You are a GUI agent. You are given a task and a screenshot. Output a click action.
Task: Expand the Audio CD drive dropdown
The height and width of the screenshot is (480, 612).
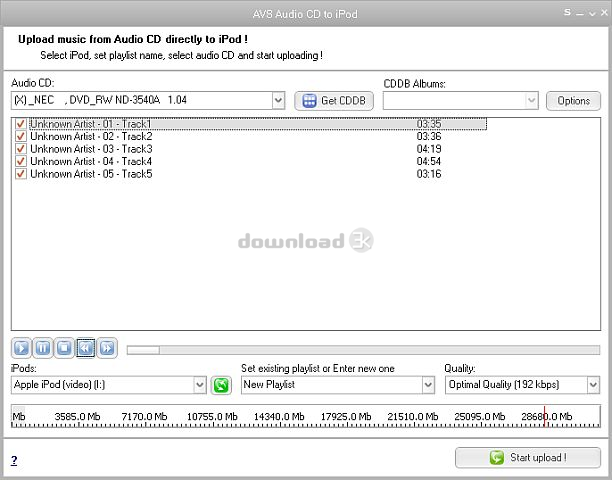[x=278, y=100]
